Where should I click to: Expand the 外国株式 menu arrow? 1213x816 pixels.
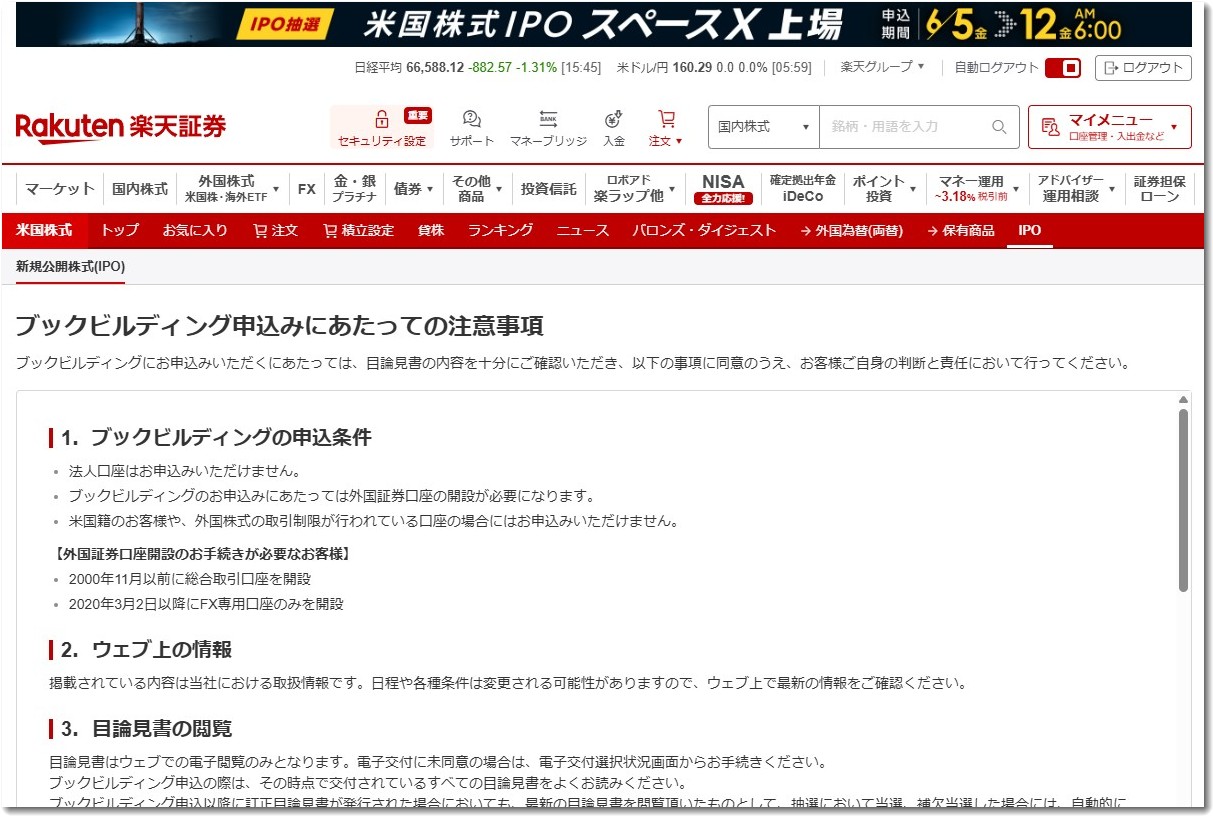pos(276,188)
